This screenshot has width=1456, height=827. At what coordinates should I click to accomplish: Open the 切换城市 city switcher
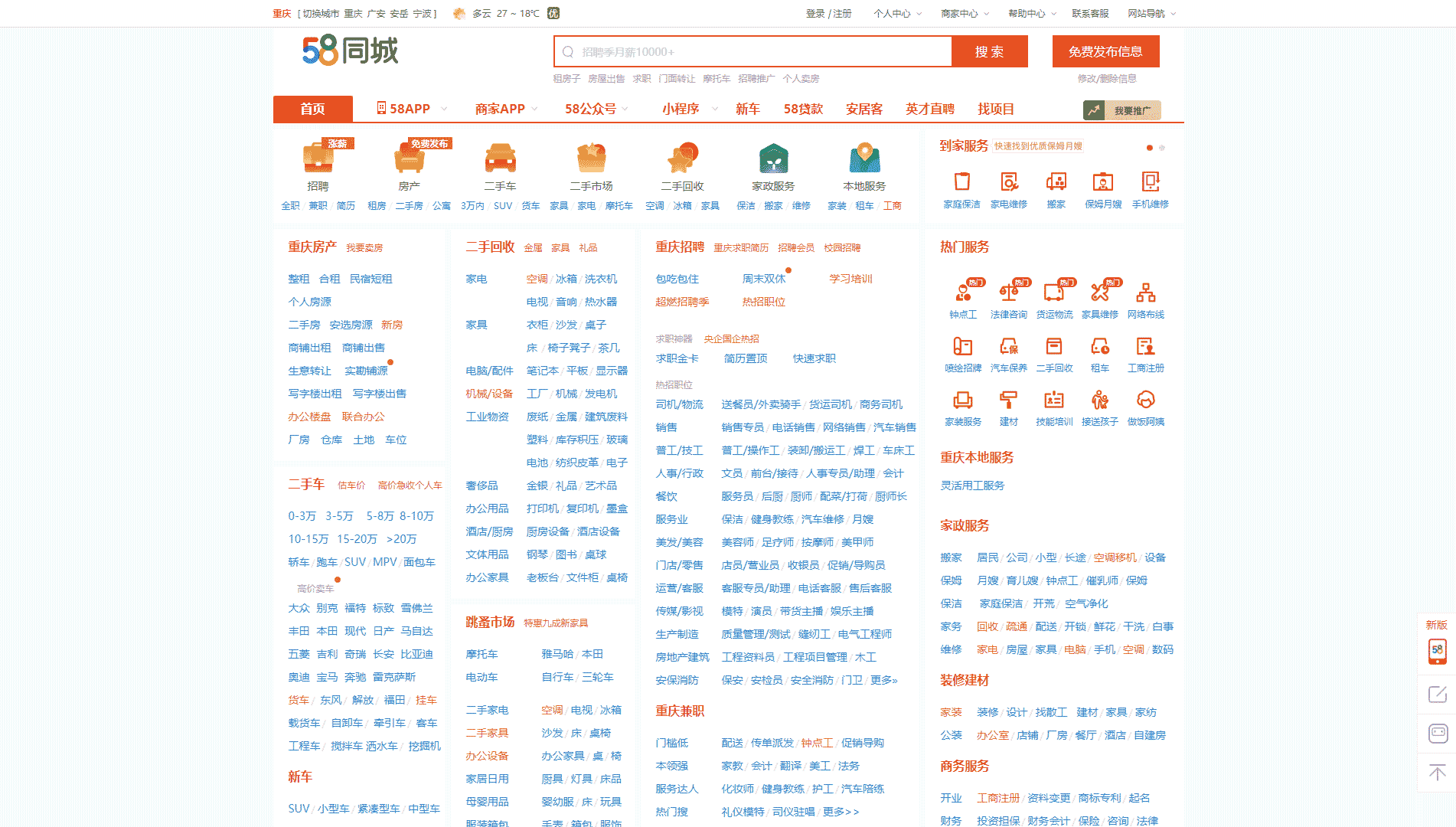(x=320, y=14)
